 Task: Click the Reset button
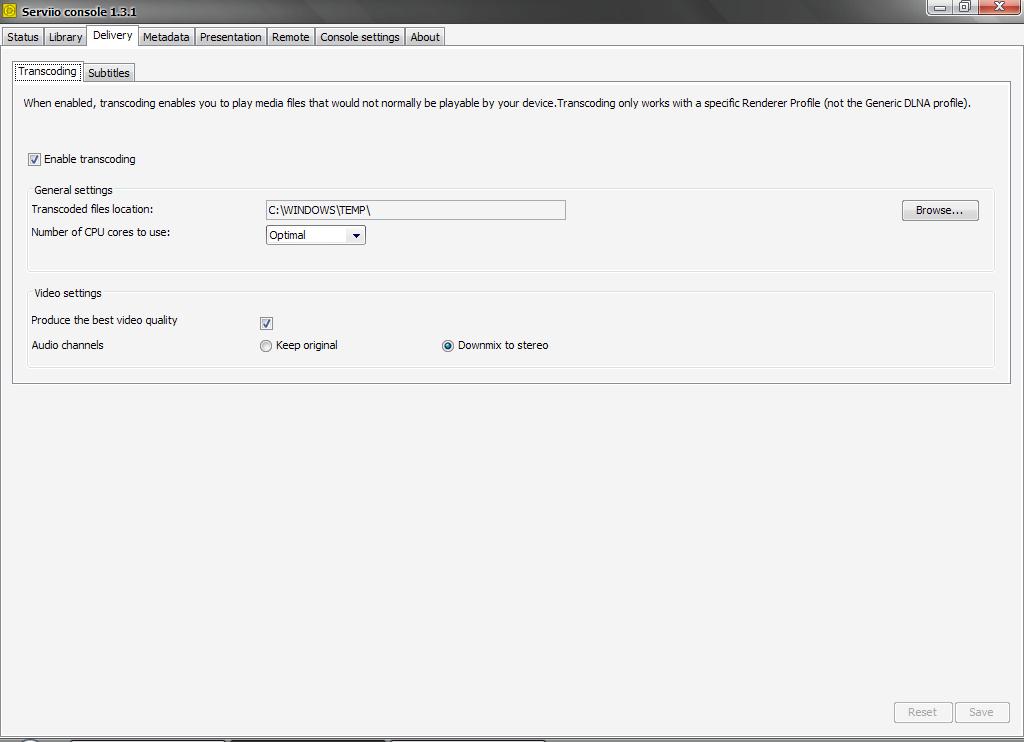coord(922,712)
